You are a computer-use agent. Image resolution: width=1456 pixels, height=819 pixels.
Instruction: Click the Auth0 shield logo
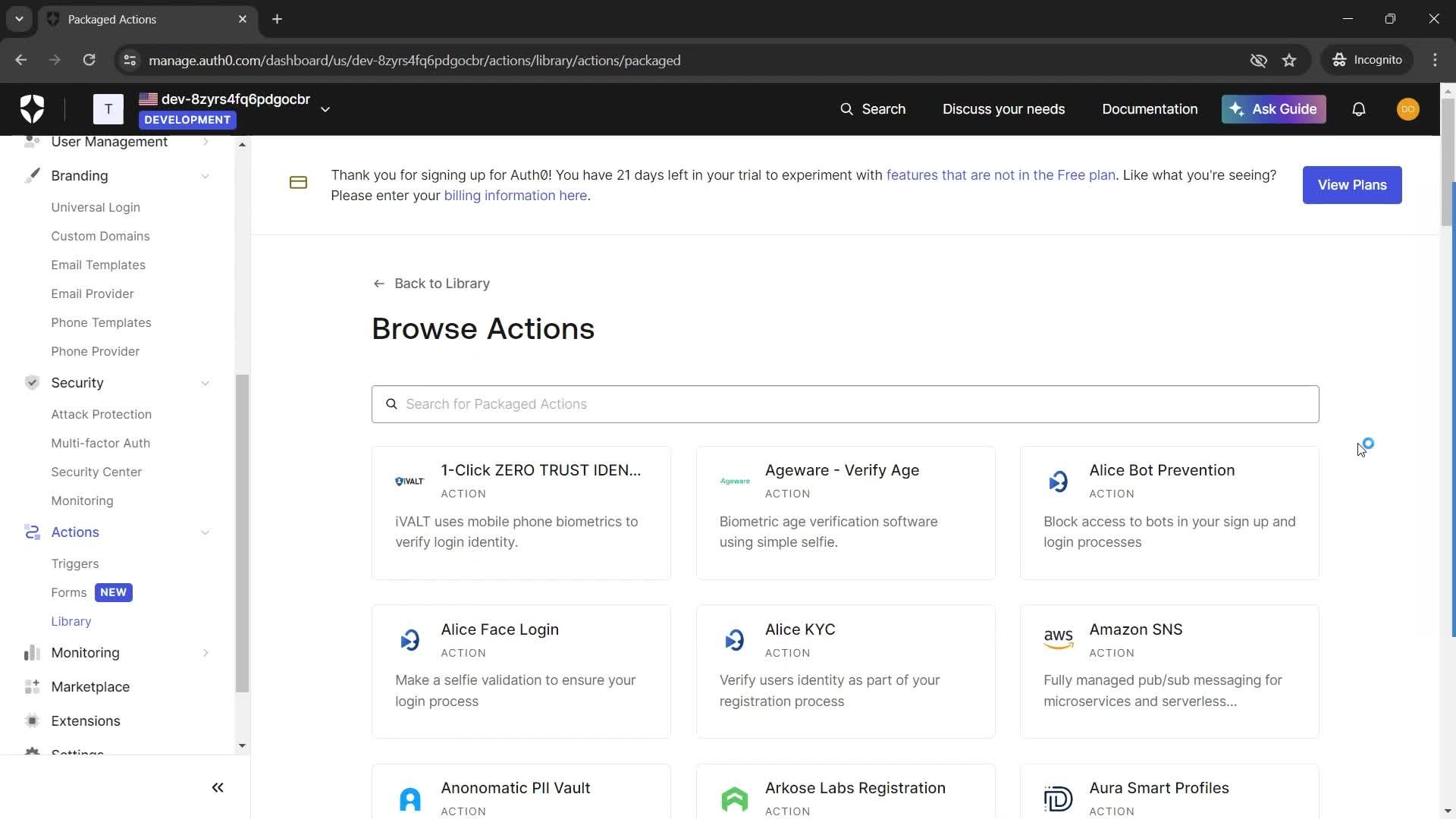tap(32, 109)
